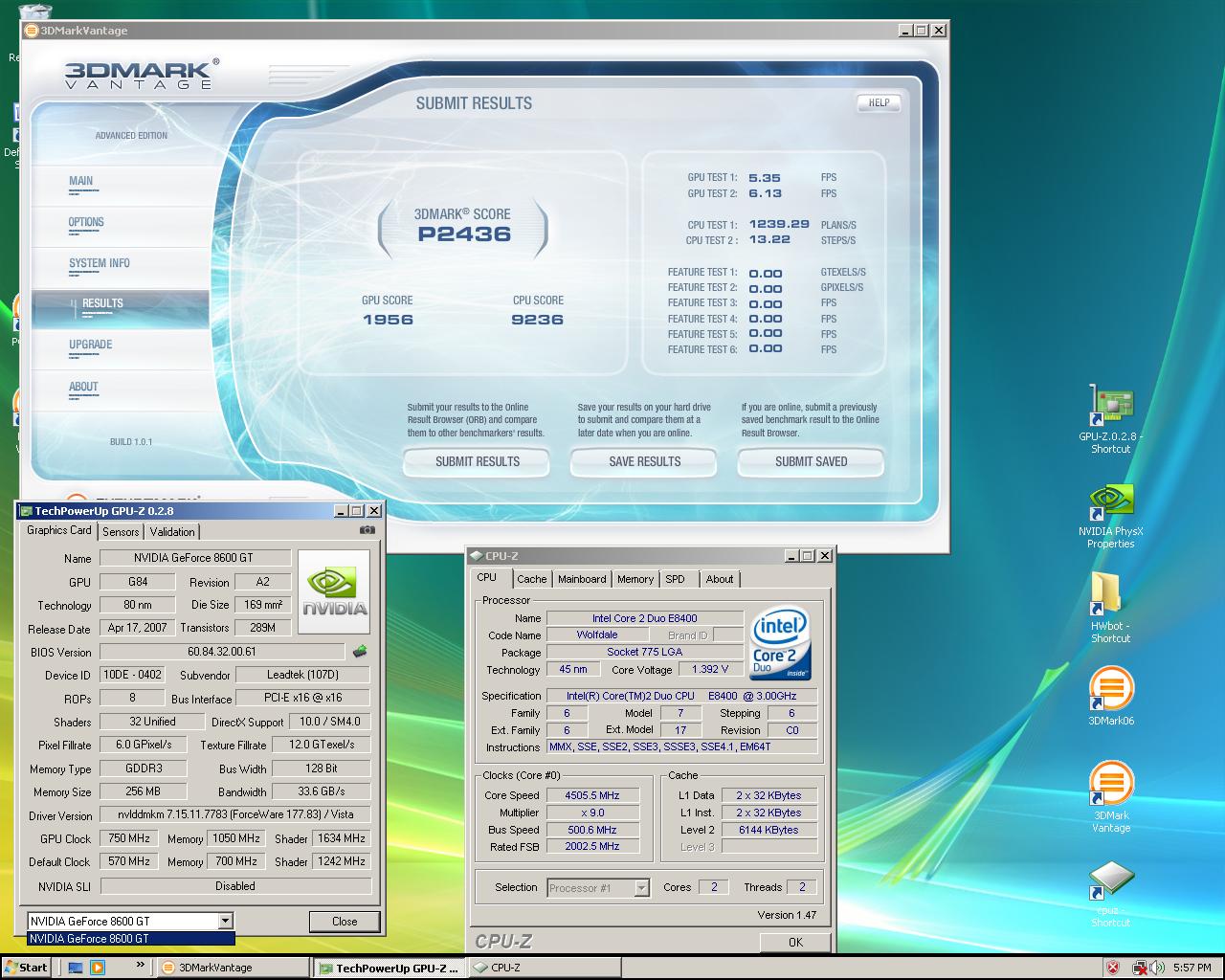Click the HELP button in 3DMark Vantage
Screen dimensions: 1225x980
(x=879, y=102)
